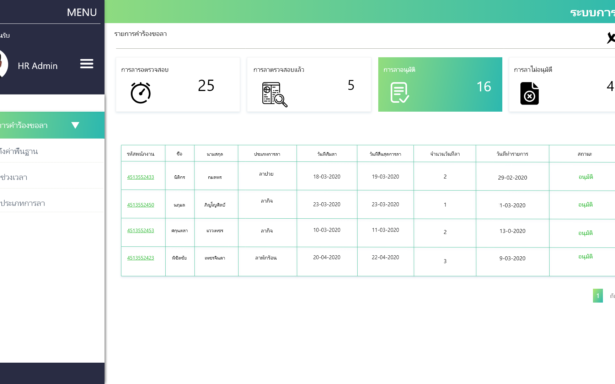
Task: Collapse the leave request menu arrow
Action: click(x=75, y=125)
